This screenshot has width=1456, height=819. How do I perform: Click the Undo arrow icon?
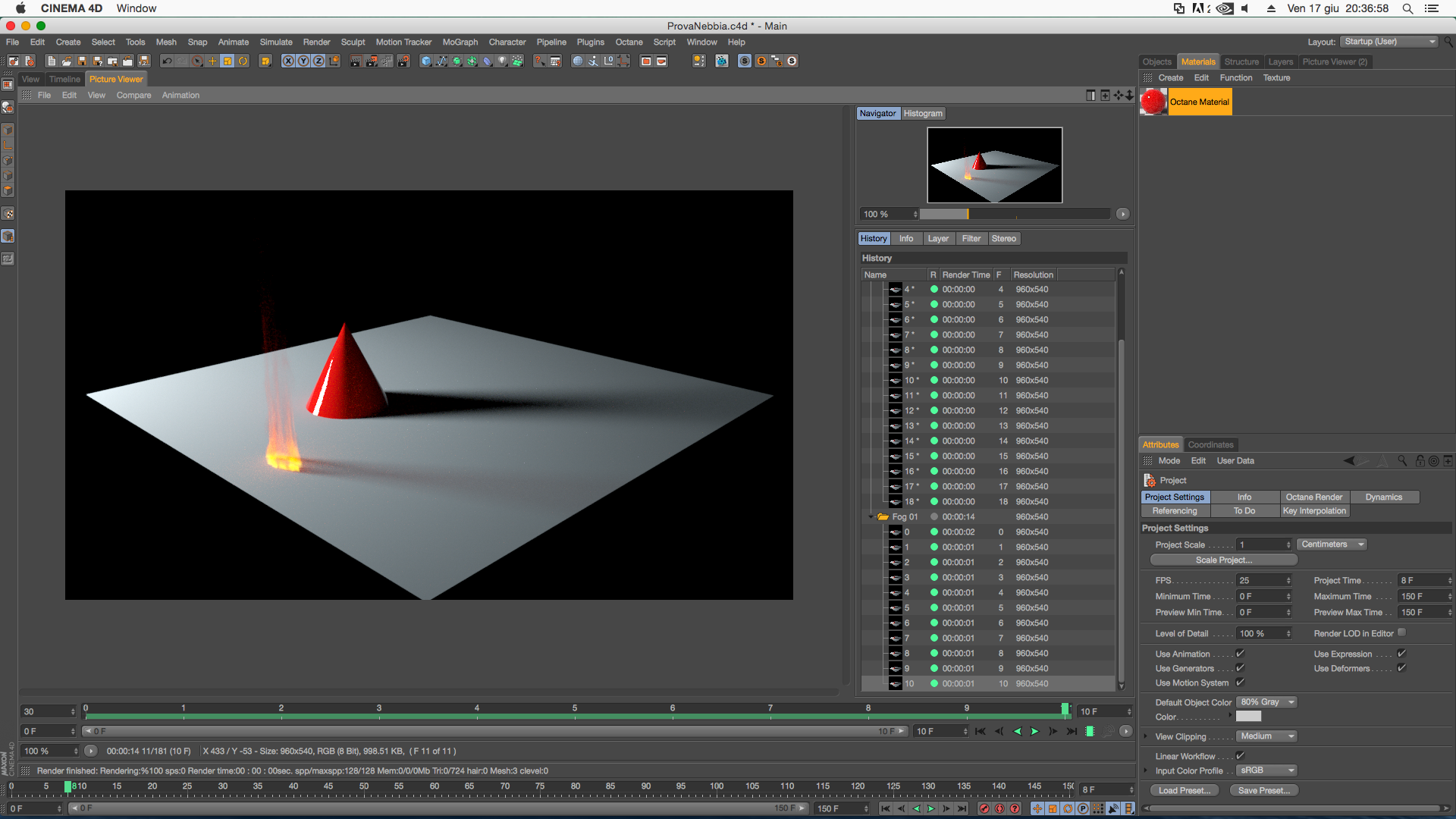pyautogui.click(x=167, y=61)
